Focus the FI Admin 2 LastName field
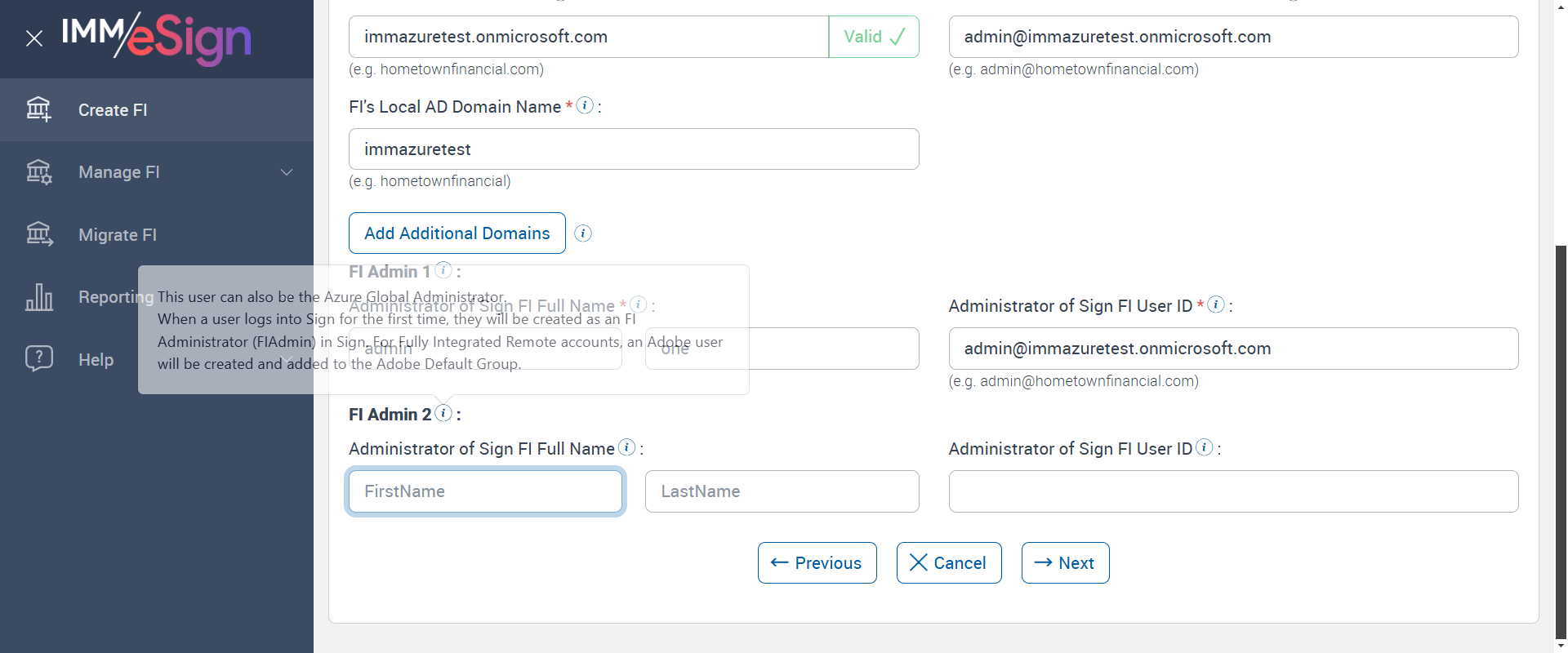This screenshot has height=653, width=1568. click(x=782, y=491)
